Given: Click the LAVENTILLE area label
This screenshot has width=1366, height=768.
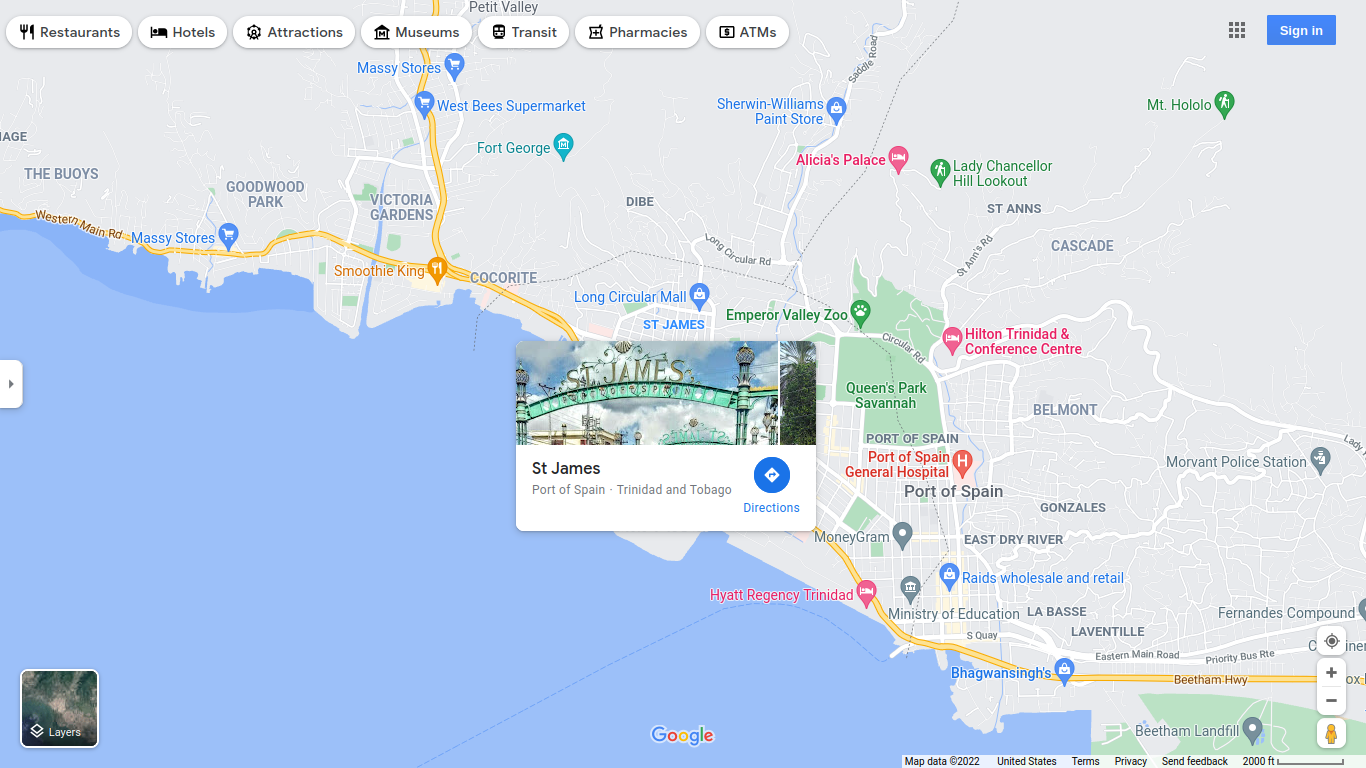Looking at the screenshot, I should [x=1107, y=632].
